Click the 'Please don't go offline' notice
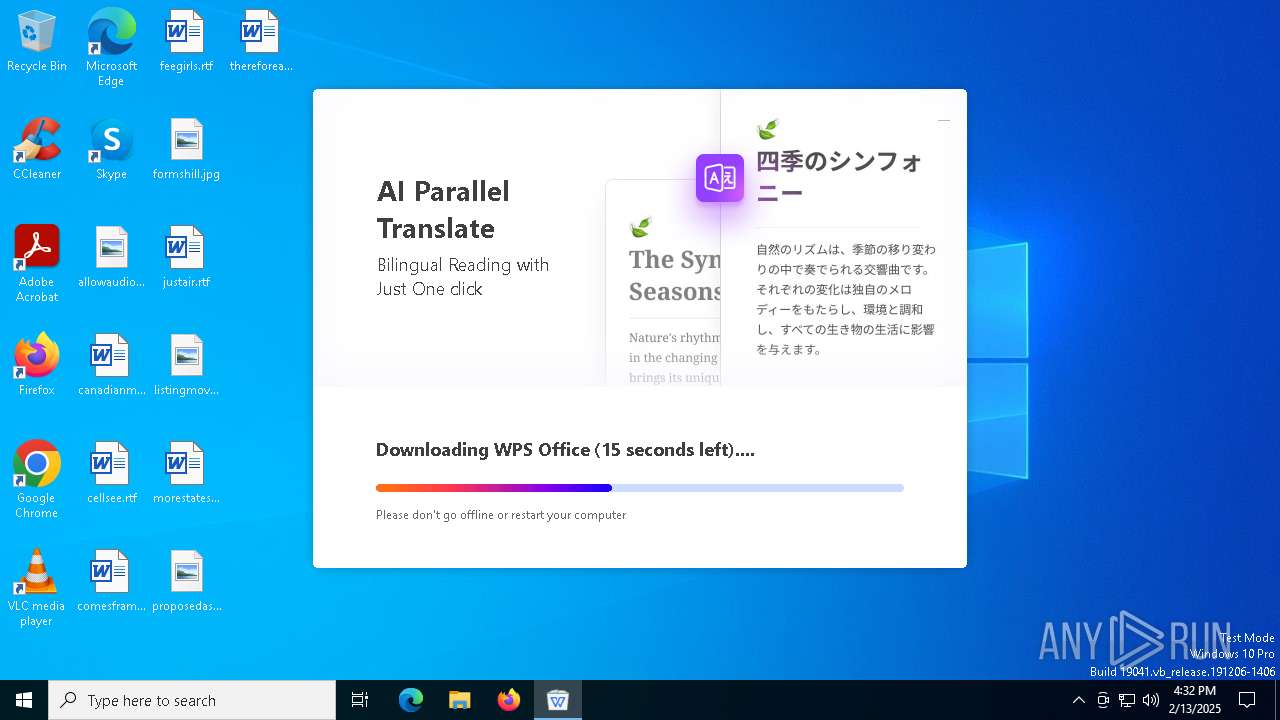Screen dimensions: 1280x720 point(501,515)
